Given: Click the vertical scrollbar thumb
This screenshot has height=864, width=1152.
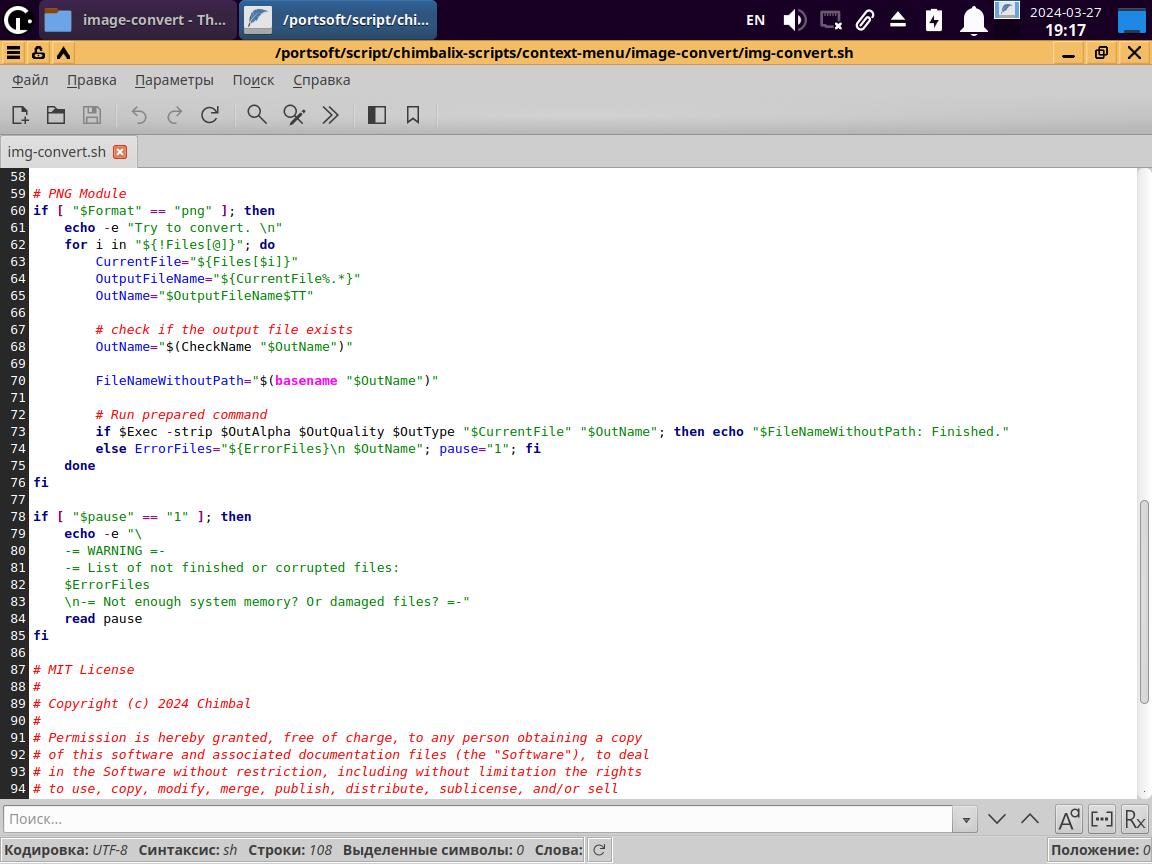Looking at the screenshot, I should point(1144,600).
